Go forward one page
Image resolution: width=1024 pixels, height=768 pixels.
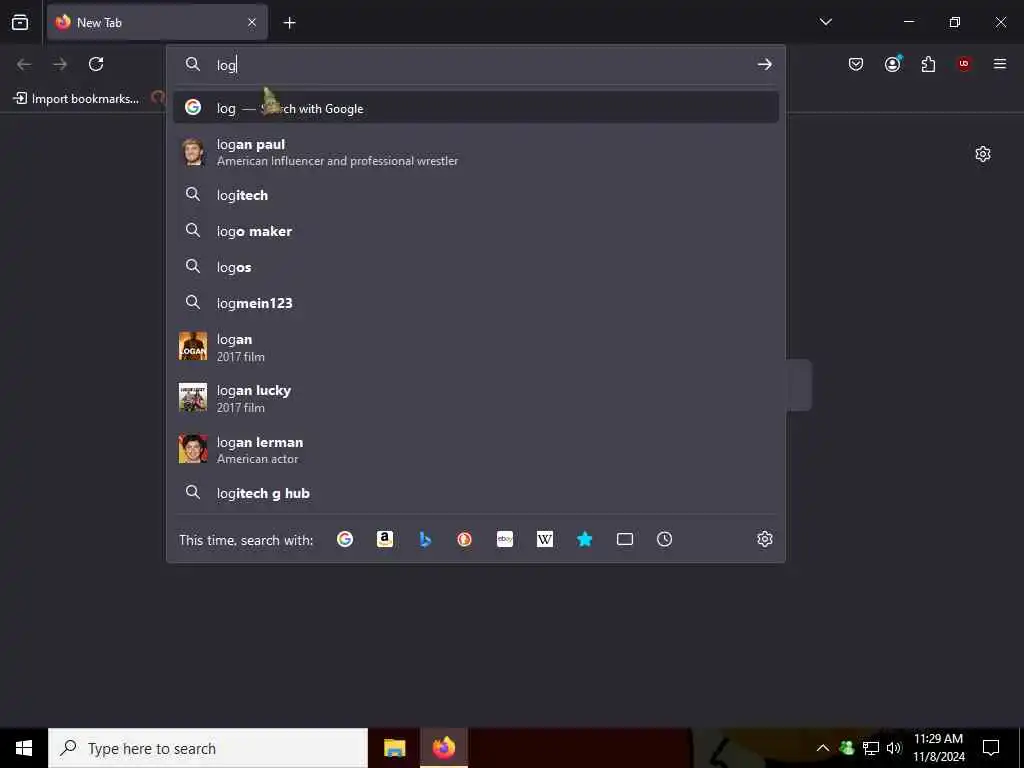[60, 64]
